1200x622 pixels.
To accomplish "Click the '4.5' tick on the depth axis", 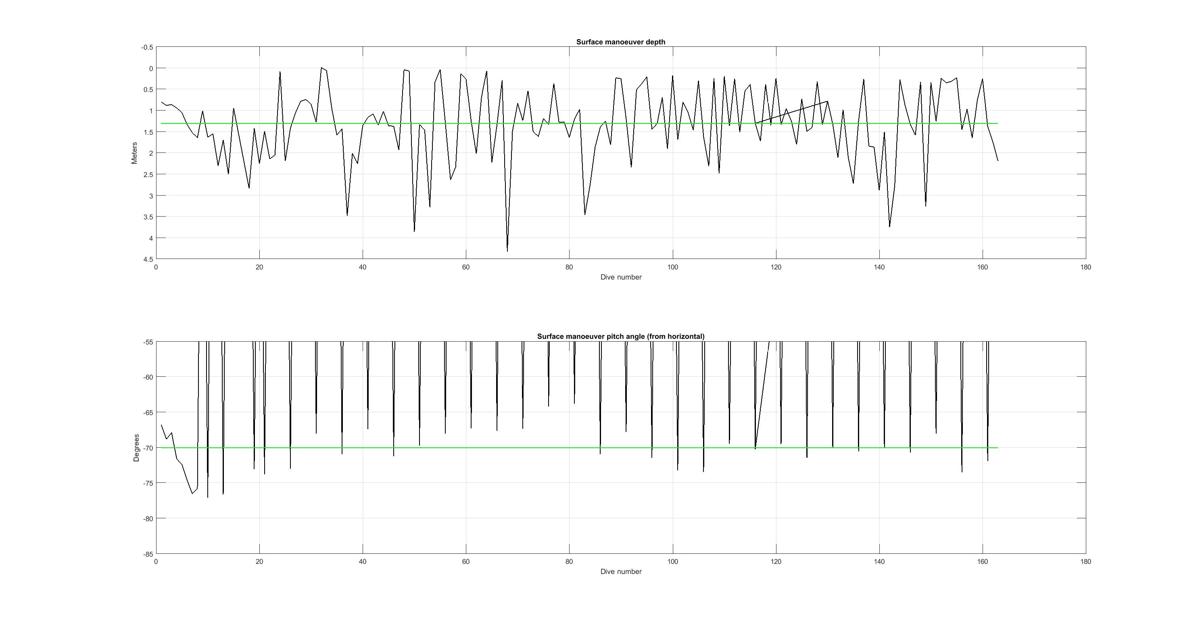I will click(149, 259).
